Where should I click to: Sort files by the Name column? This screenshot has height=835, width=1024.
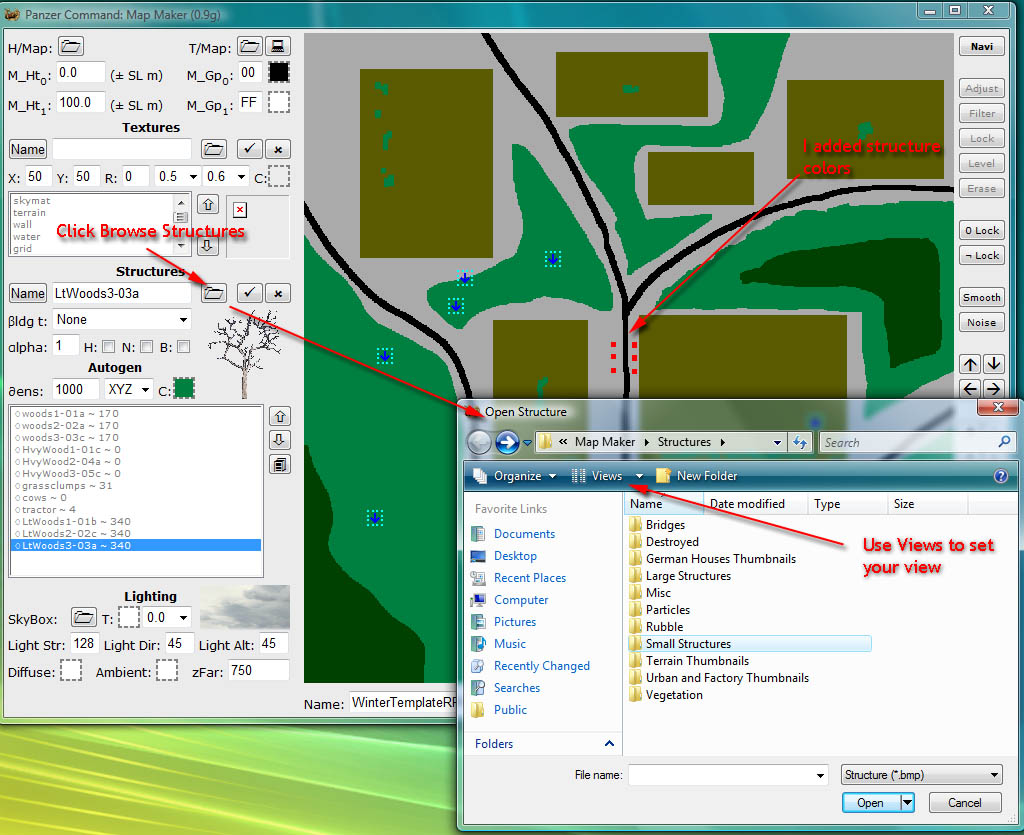tap(663, 504)
